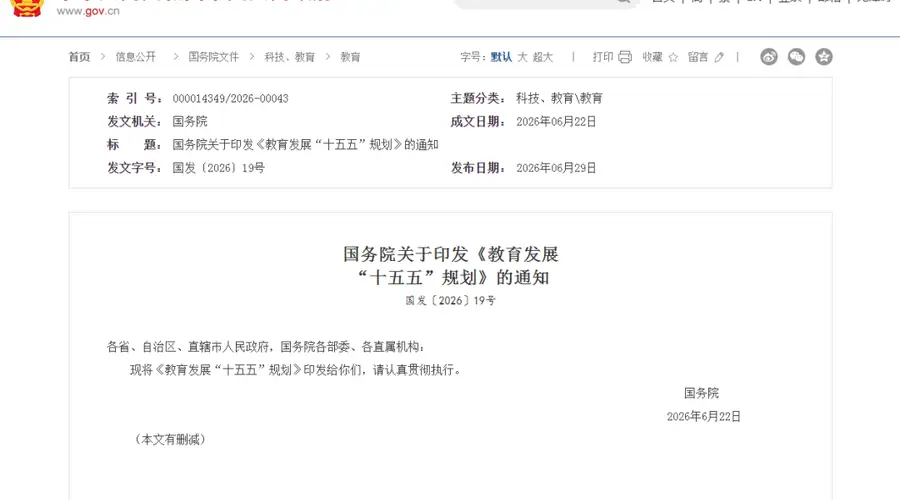Select the 标题 field title text
The height and width of the screenshot is (500, 900).
[x=305, y=144]
